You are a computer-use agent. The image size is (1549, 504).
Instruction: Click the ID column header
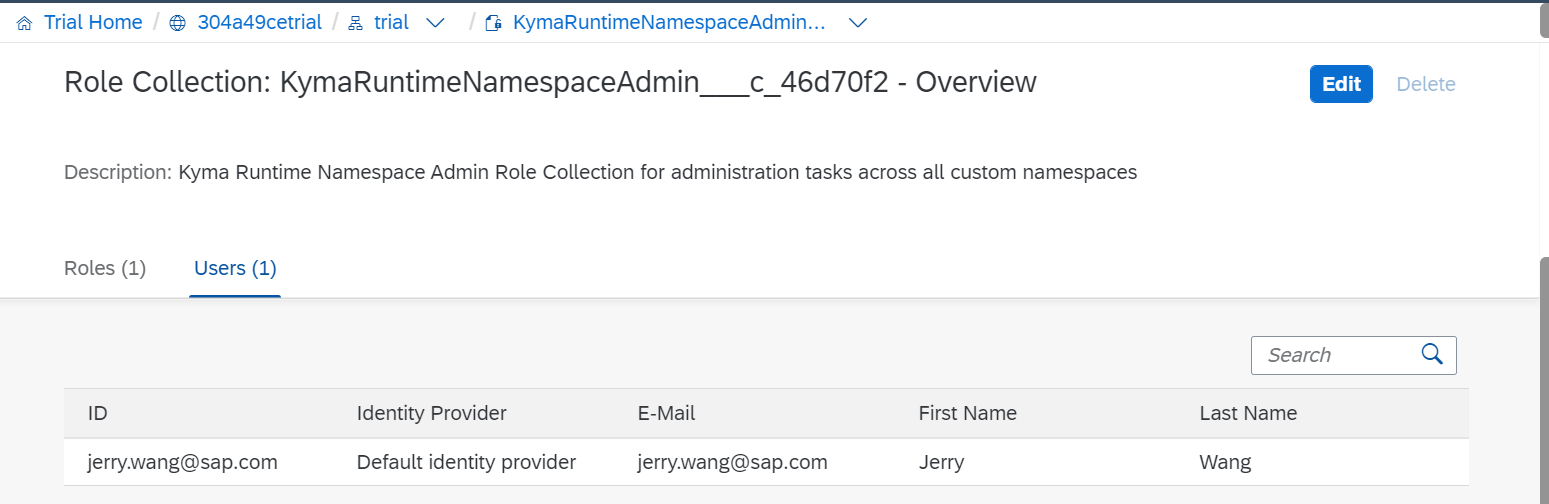click(x=97, y=413)
